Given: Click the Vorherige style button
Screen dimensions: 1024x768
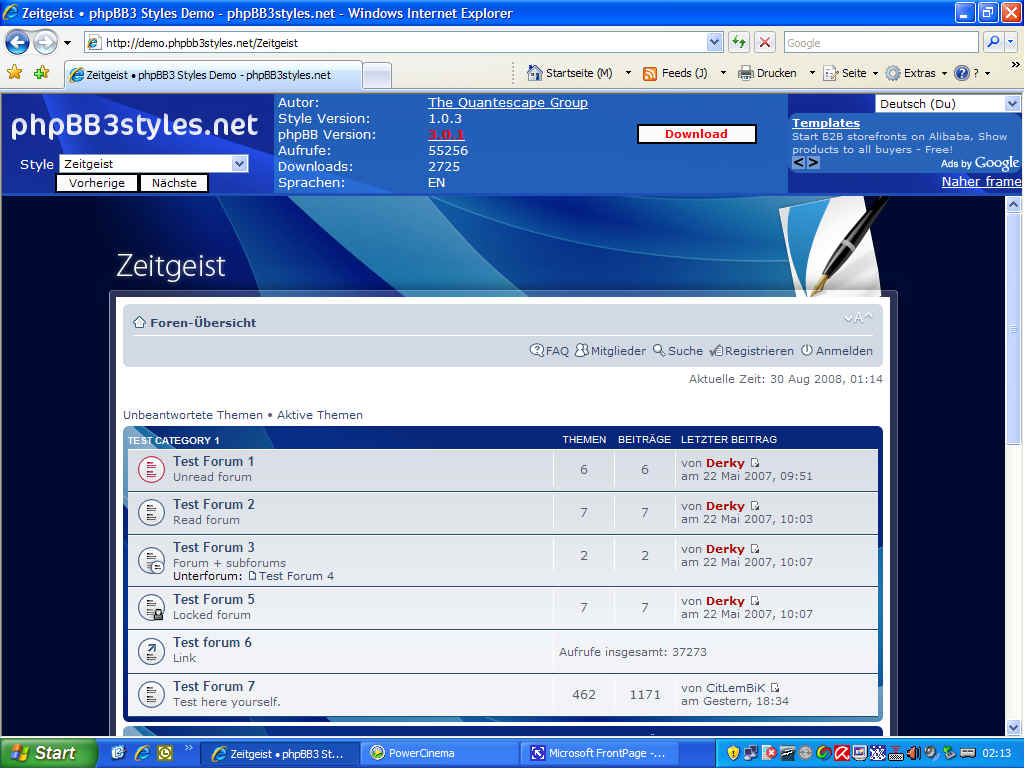Looking at the screenshot, I should tap(97, 183).
